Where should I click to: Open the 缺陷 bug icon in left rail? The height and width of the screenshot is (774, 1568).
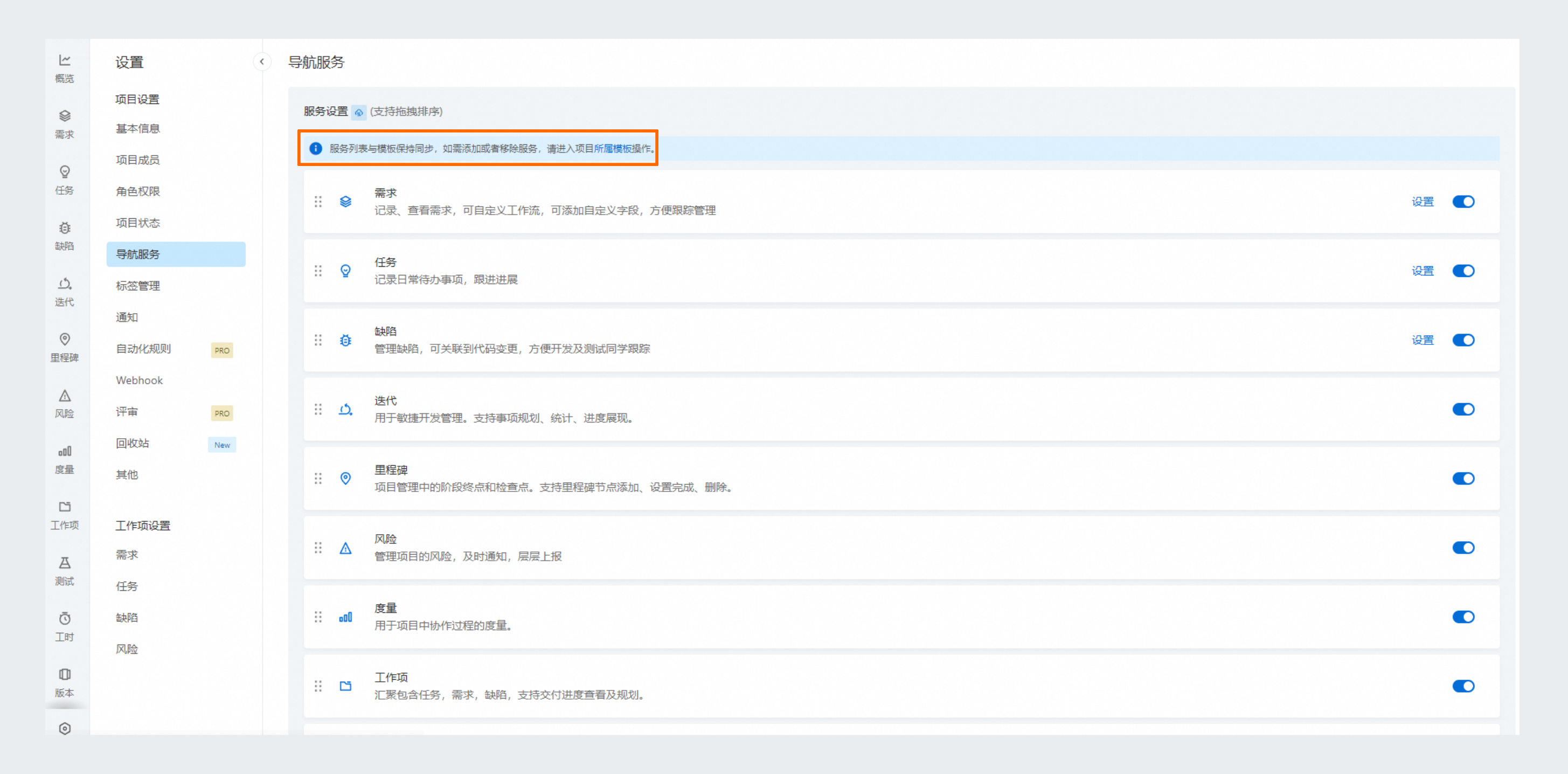[65, 228]
